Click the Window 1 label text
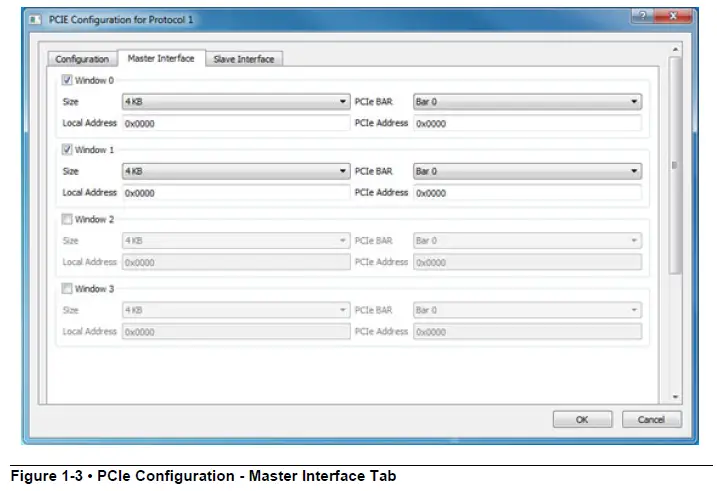 94,150
